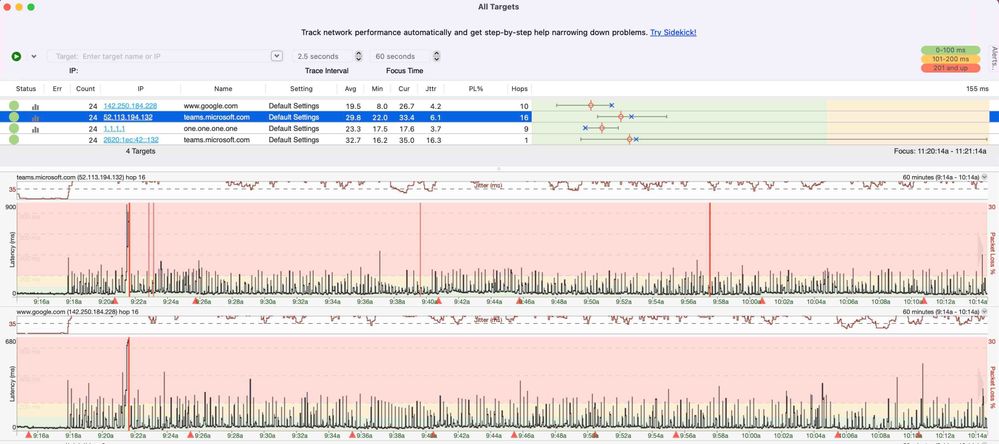Click the Focus: 11:20:14a - 11:21:14a label
999x444 pixels.
click(940, 152)
